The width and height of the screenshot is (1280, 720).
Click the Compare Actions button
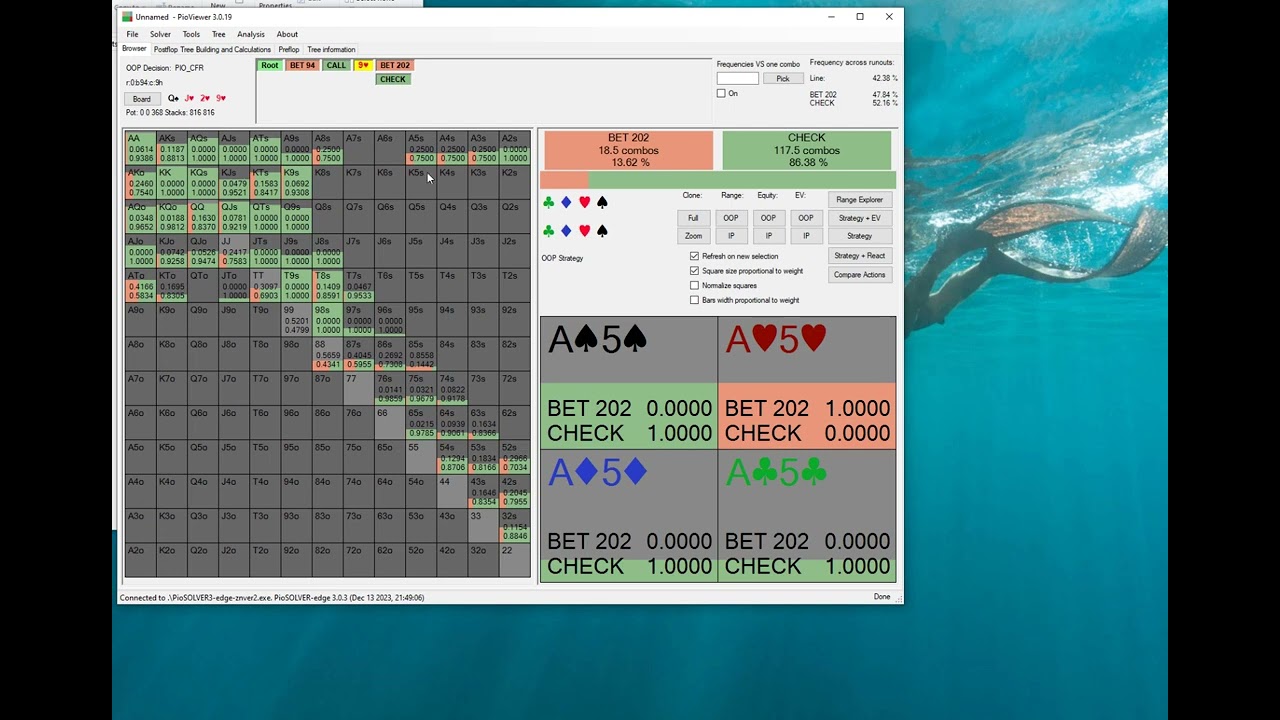click(860, 275)
